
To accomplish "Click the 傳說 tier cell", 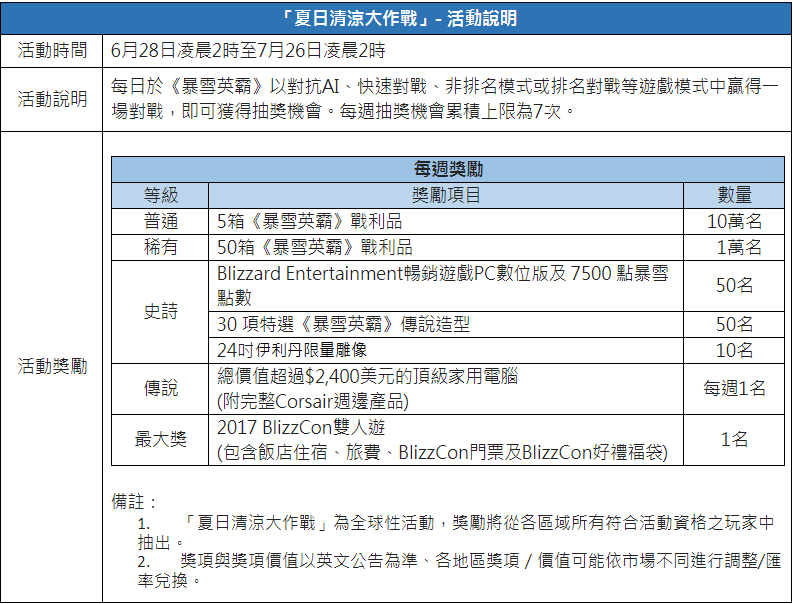I will coord(160,389).
